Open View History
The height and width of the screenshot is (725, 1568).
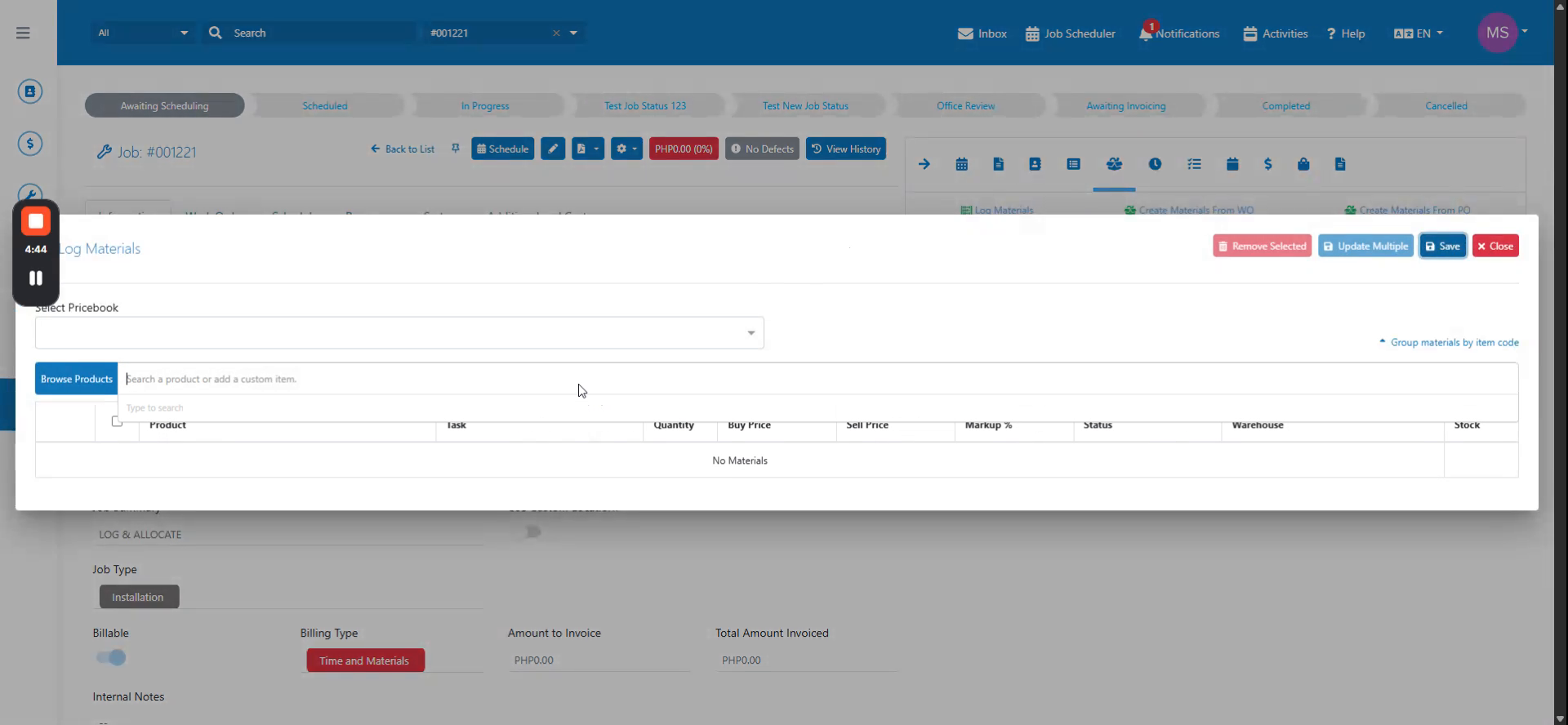tap(846, 149)
